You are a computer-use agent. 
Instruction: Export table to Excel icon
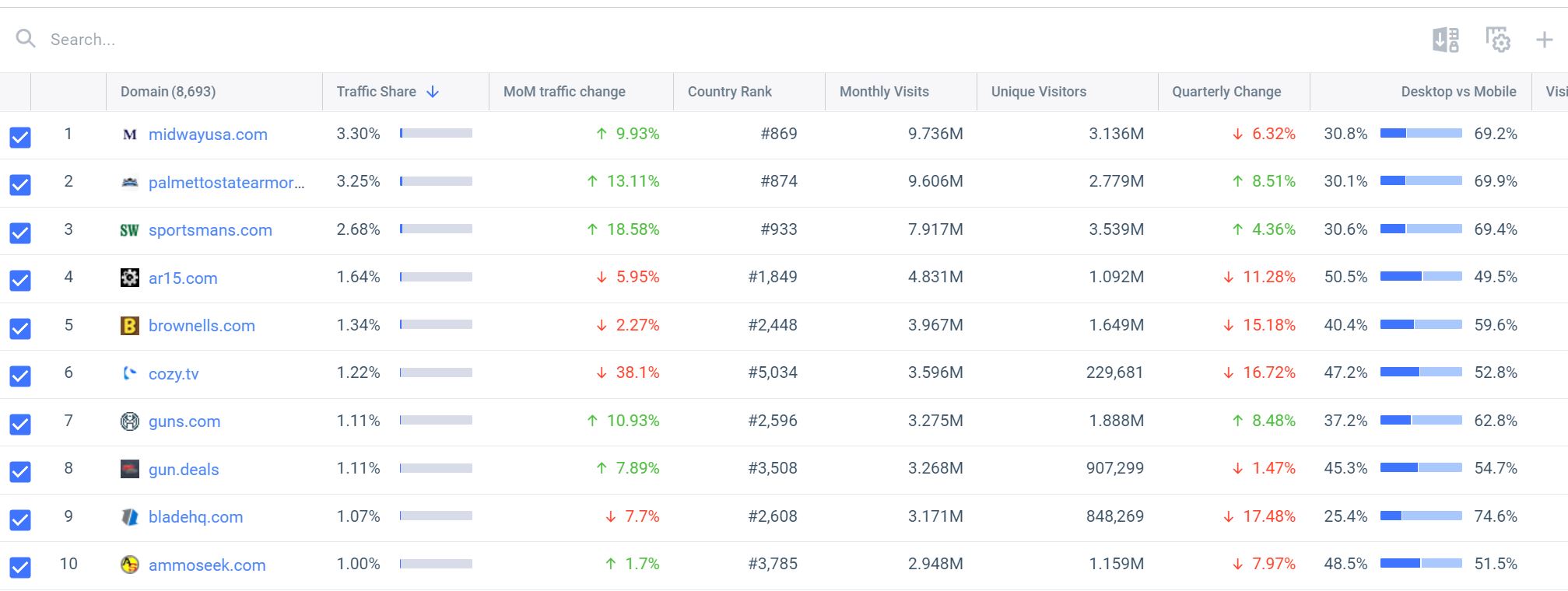click(1446, 40)
